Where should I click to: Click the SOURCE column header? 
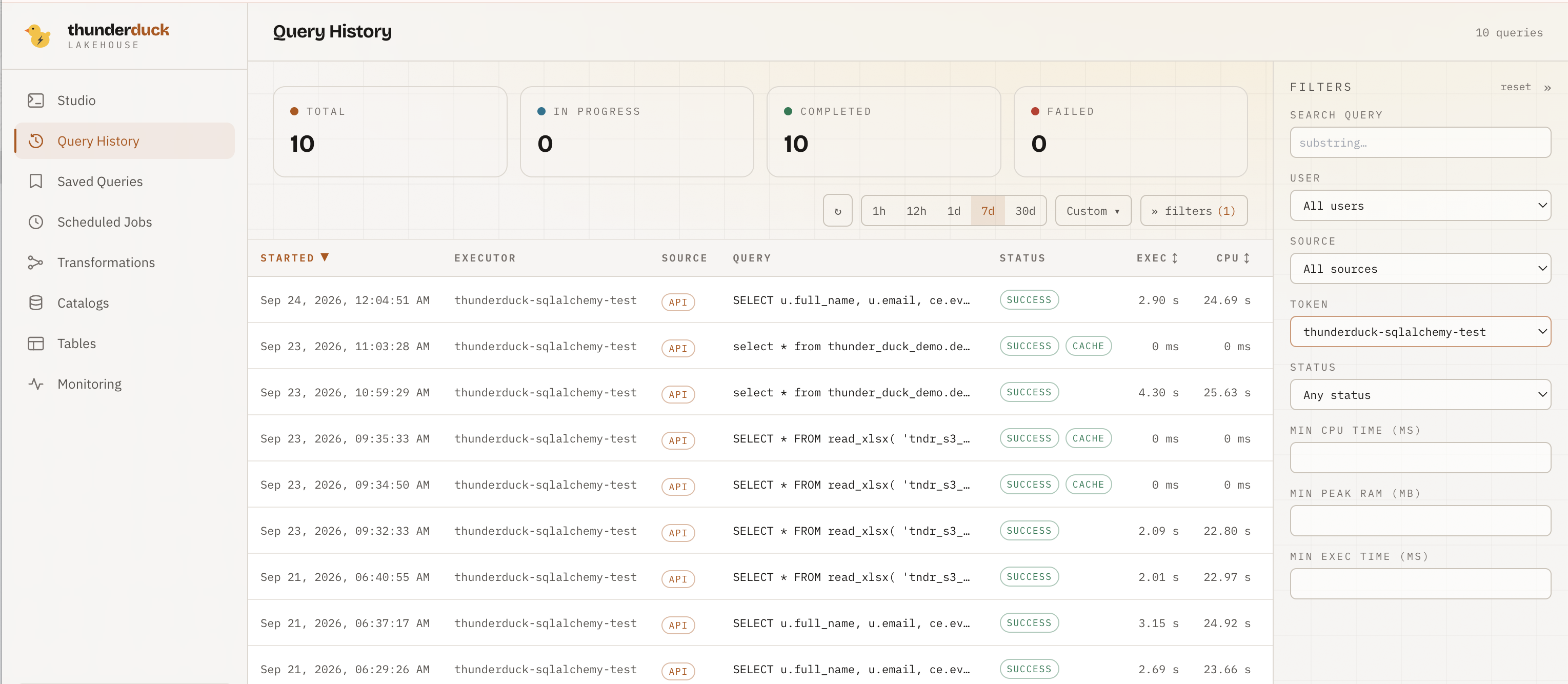(684, 258)
